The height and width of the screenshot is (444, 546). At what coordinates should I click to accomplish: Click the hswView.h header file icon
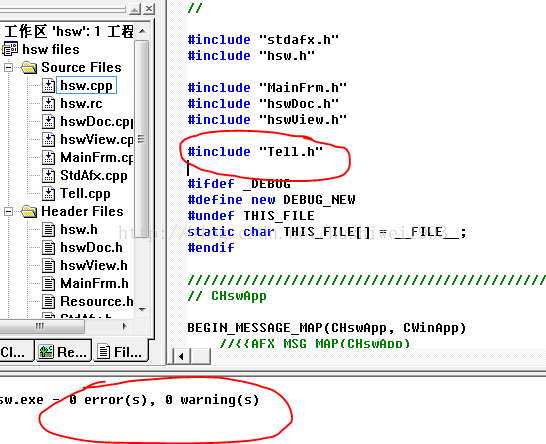48,266
